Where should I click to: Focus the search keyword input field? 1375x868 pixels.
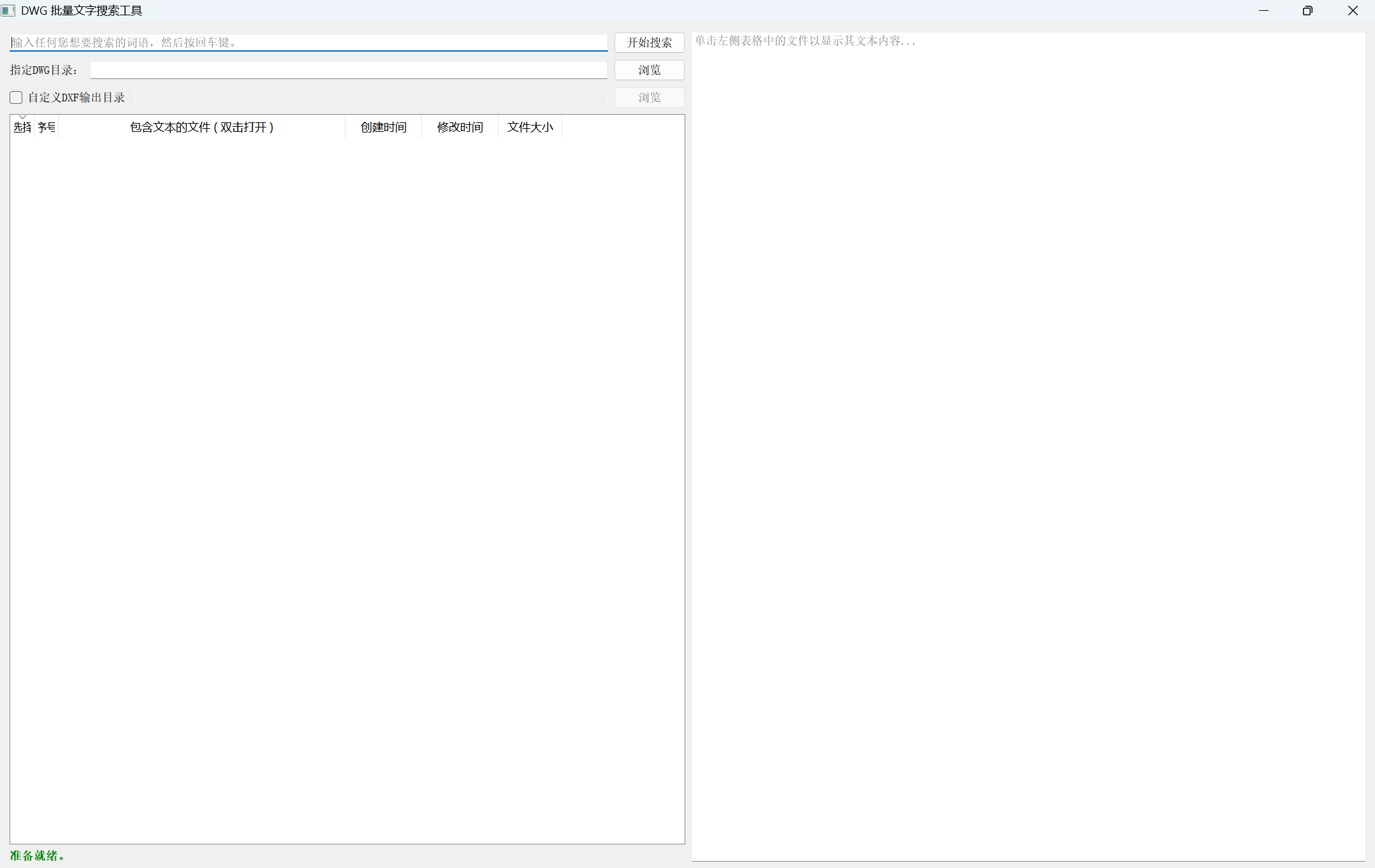point(309,43)
